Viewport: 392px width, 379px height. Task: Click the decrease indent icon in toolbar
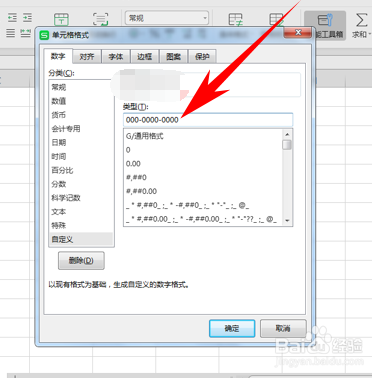(x=12, y=18)
